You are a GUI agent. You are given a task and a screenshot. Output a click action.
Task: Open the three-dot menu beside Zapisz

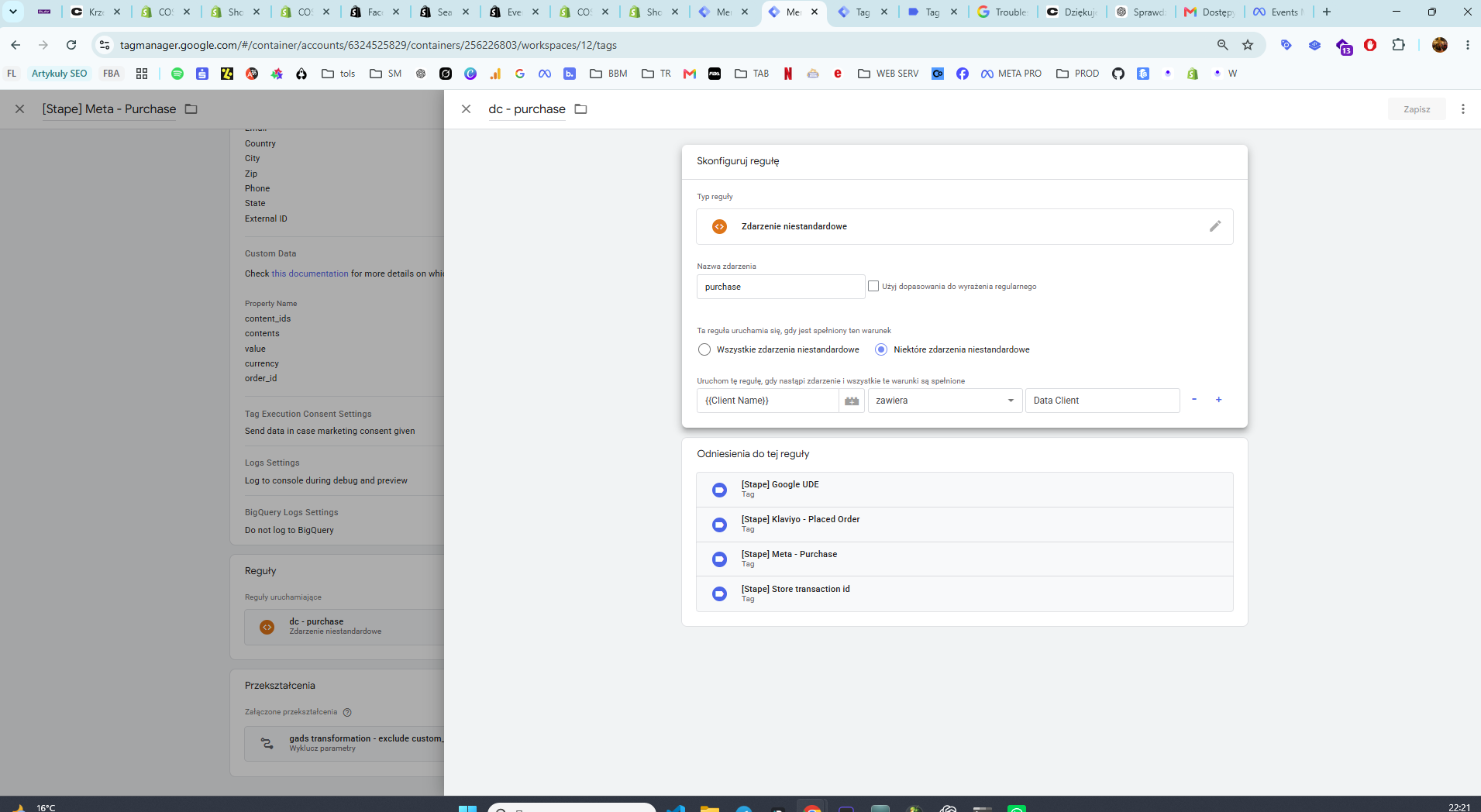coord(1463,109)
